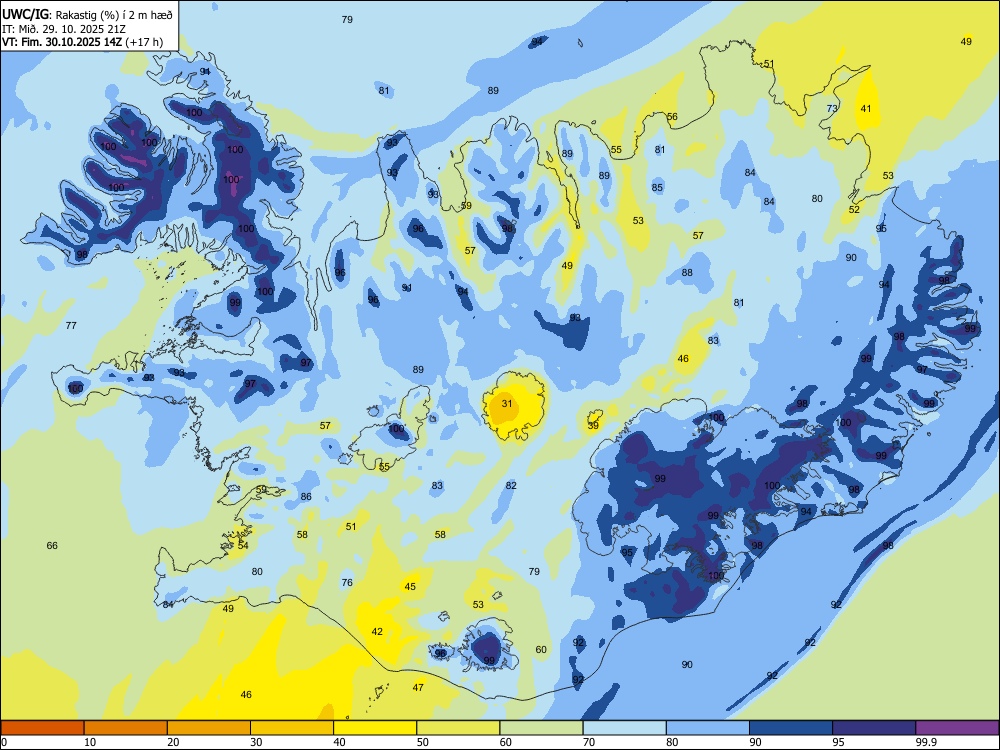Click the value 86 in the western lowlands
This screenshot has width=1000, height=750.
[306, 497]
